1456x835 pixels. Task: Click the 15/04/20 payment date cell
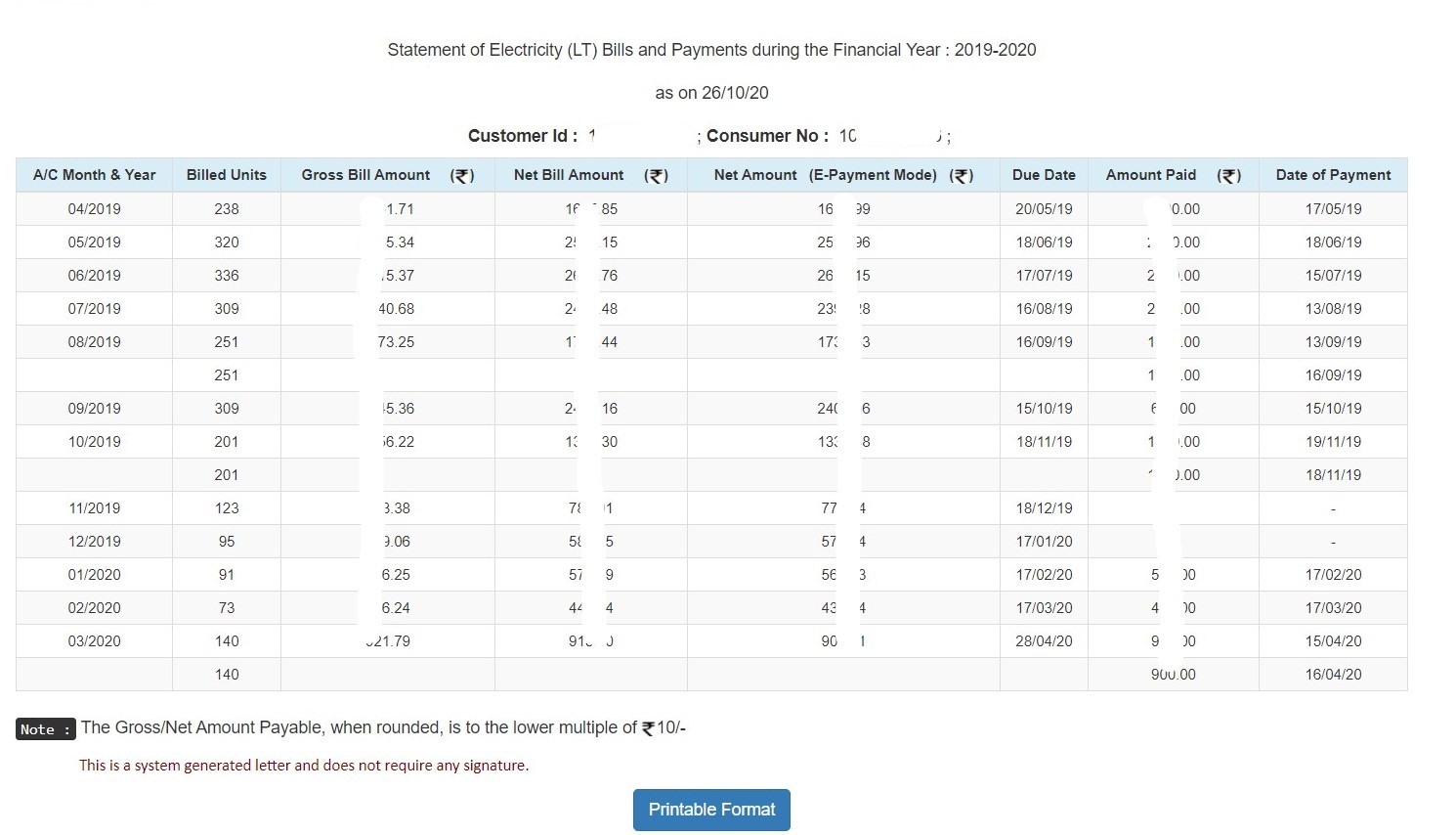(x=1333, y=641)
